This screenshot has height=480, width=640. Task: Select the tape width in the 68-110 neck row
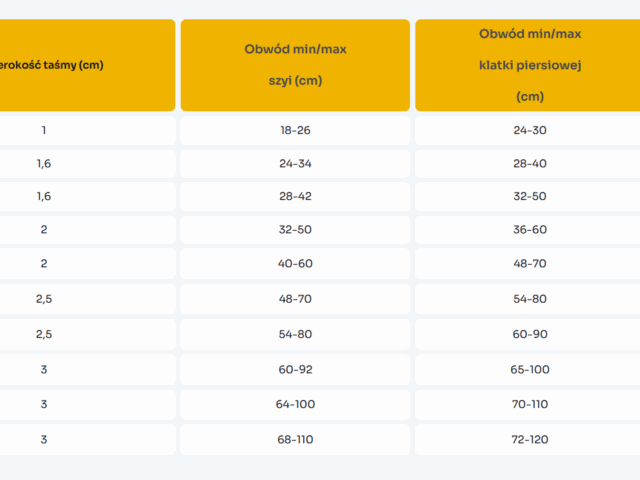(x=44, y=439)
